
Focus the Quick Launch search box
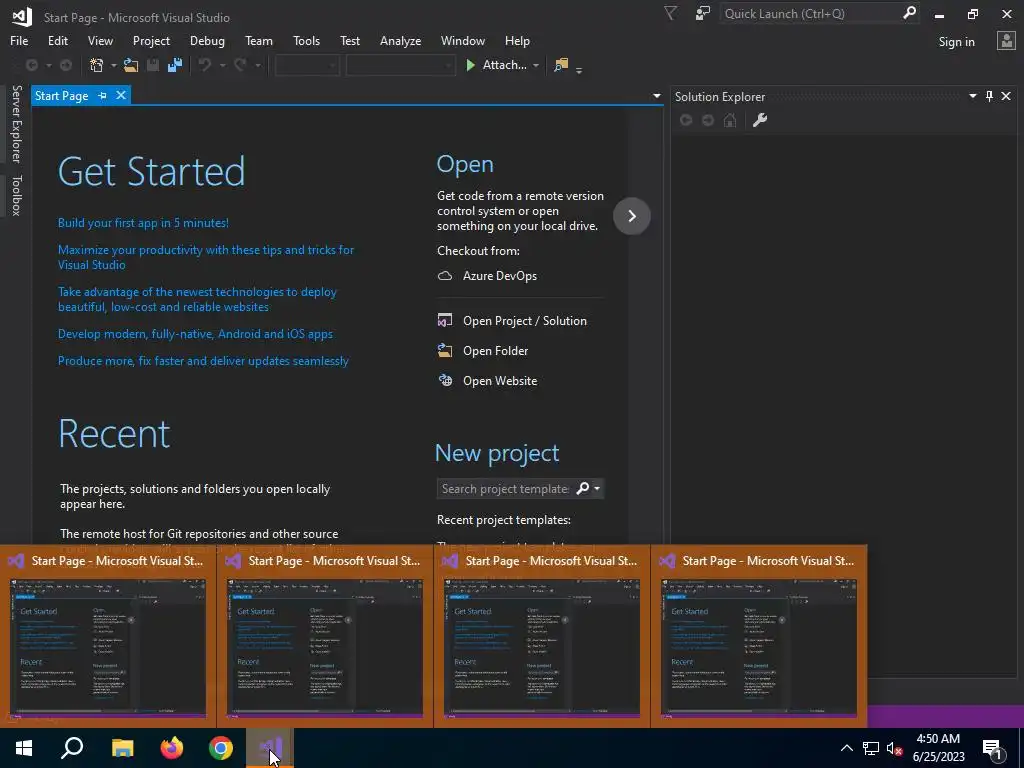tap(810, 13)
